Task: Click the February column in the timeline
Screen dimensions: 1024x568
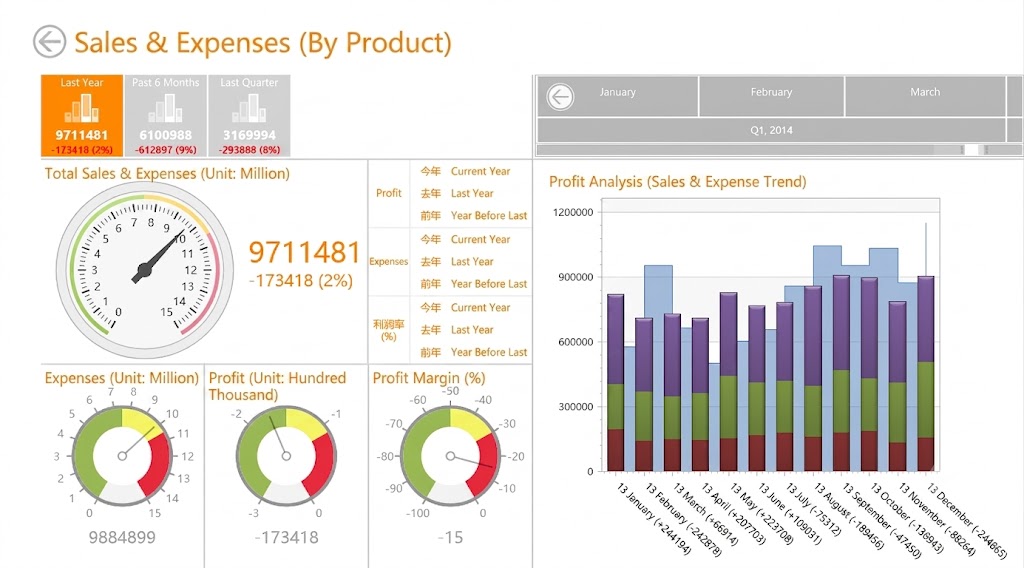Action: click(771, 96)
